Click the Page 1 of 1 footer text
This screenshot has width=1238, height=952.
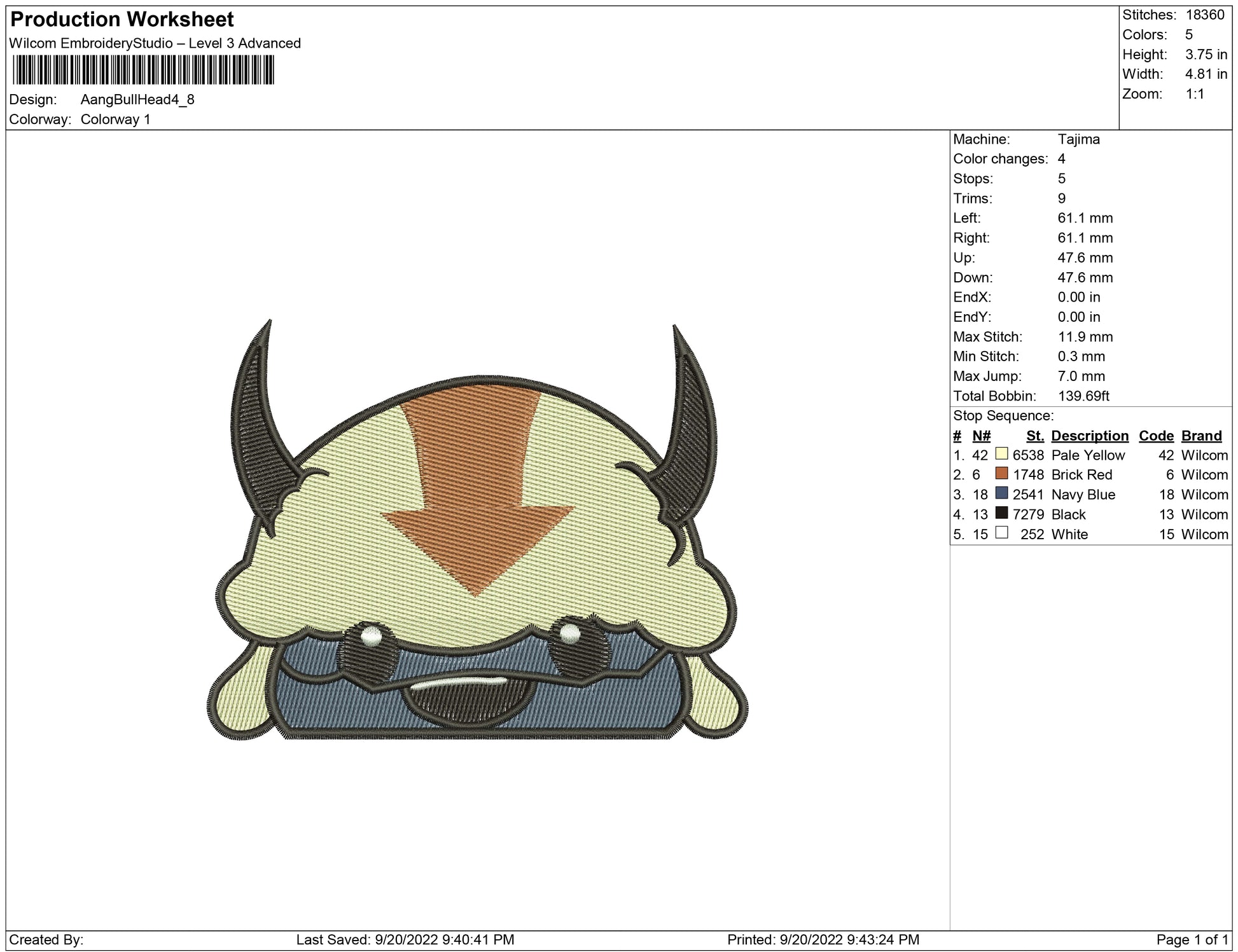[x=1193, y=939]
